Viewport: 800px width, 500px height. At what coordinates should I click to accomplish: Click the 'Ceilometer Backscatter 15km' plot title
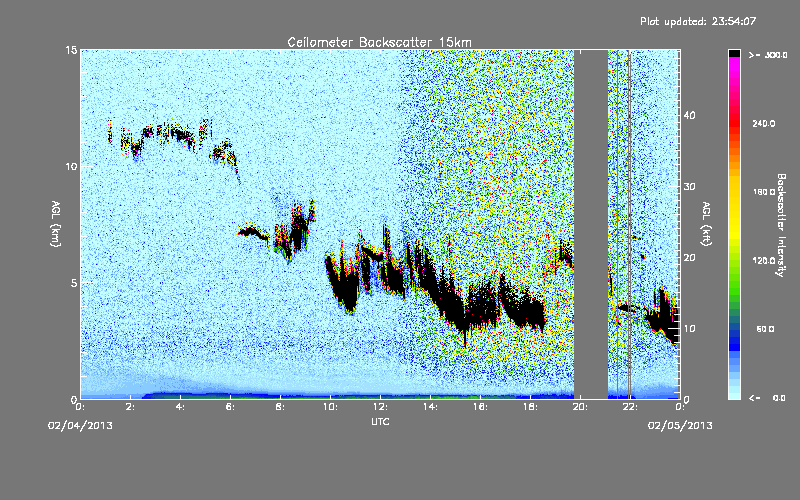[379, 42]
